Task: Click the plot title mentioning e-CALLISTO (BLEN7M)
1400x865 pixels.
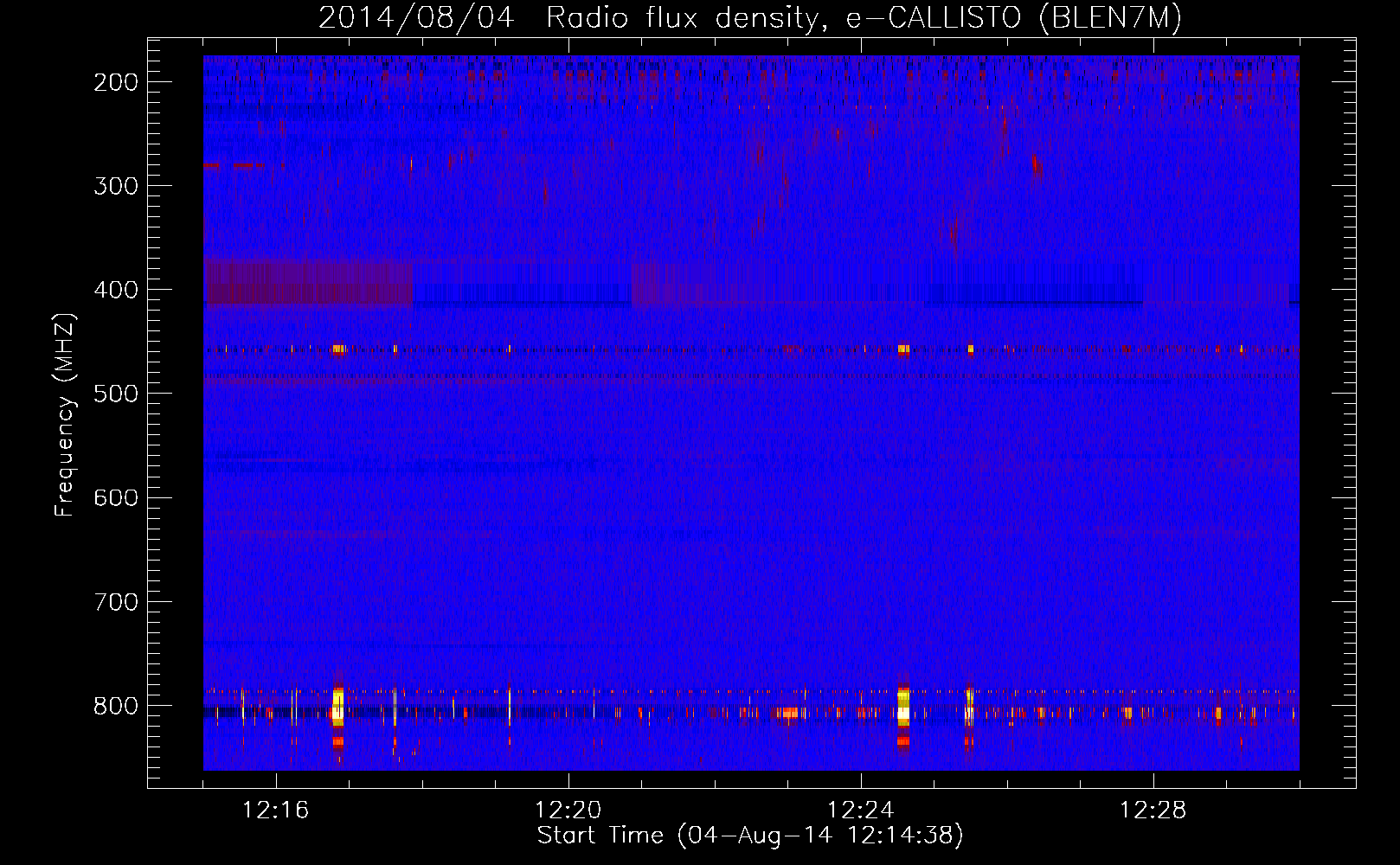Action: click(750, 18)
